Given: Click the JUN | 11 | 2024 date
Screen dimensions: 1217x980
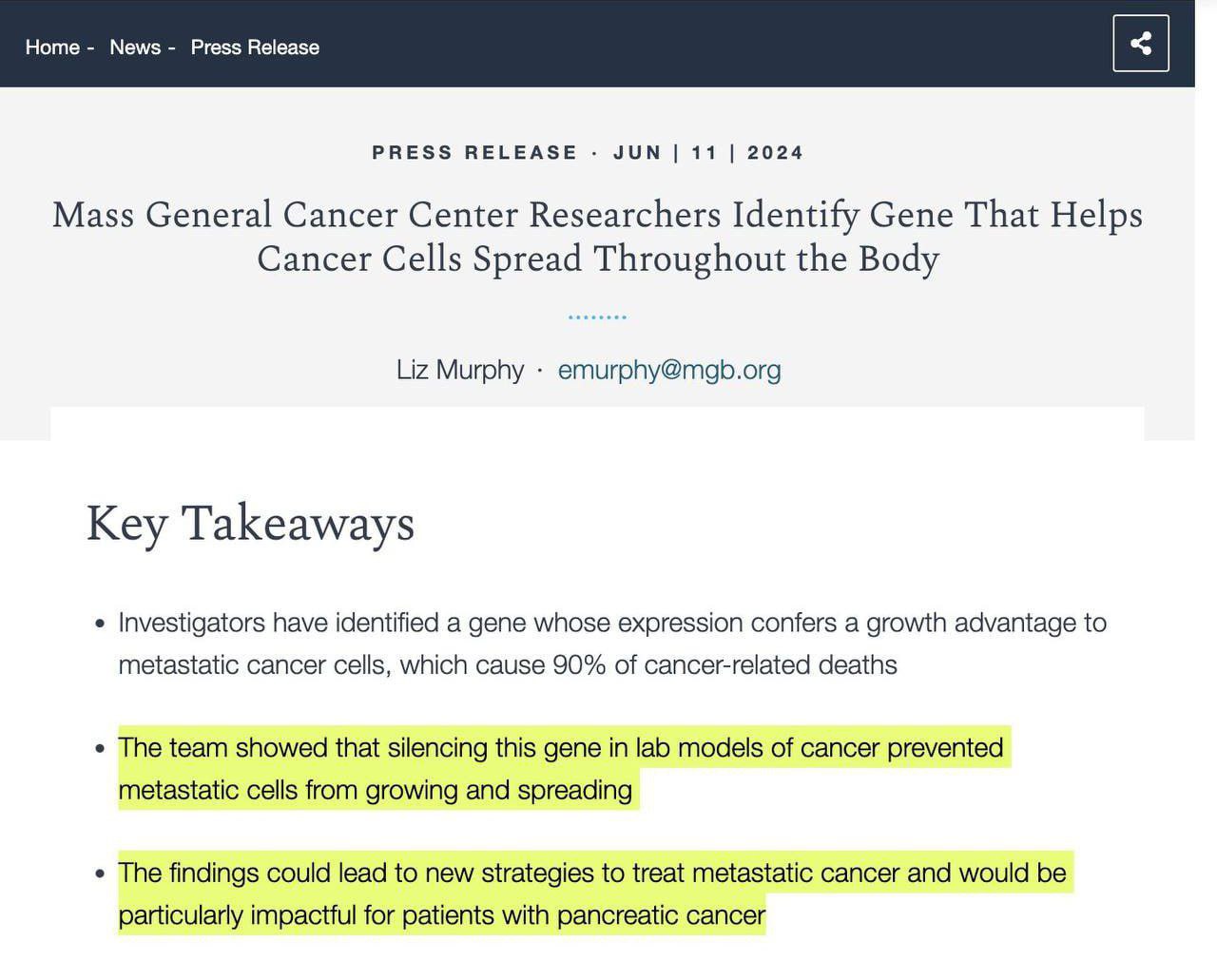Looking at the screenshot, I should tap(708, 153).
